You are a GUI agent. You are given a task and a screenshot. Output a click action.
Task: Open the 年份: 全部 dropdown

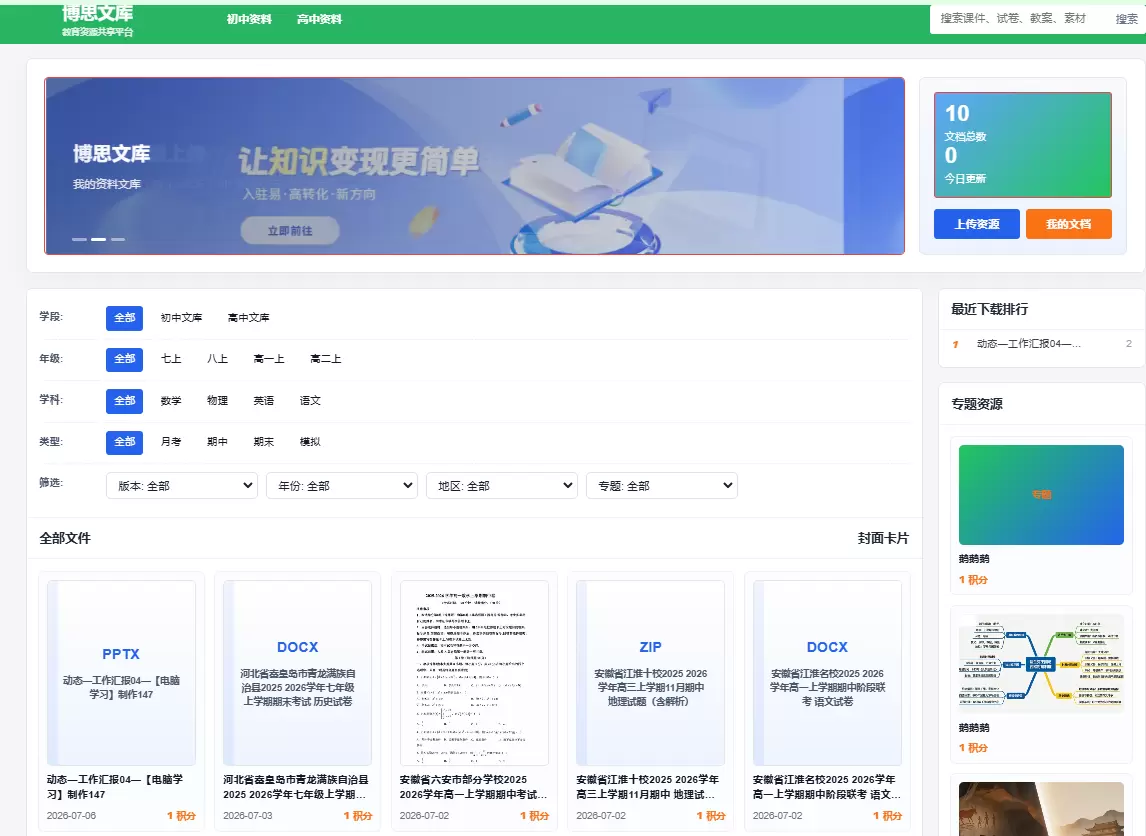pos(342,486)
